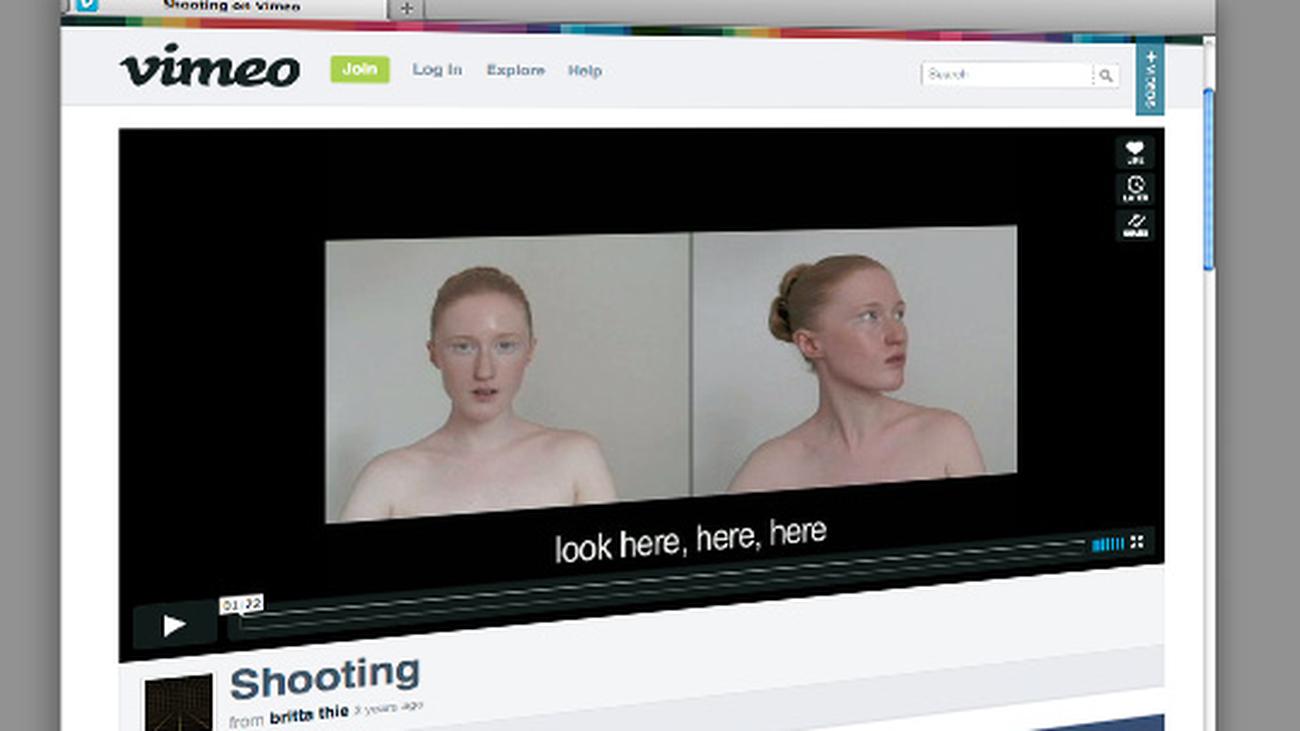Add video to Watch Later clock icon
Screen dimensions: 1300x731
click(x=1134, y=188)
